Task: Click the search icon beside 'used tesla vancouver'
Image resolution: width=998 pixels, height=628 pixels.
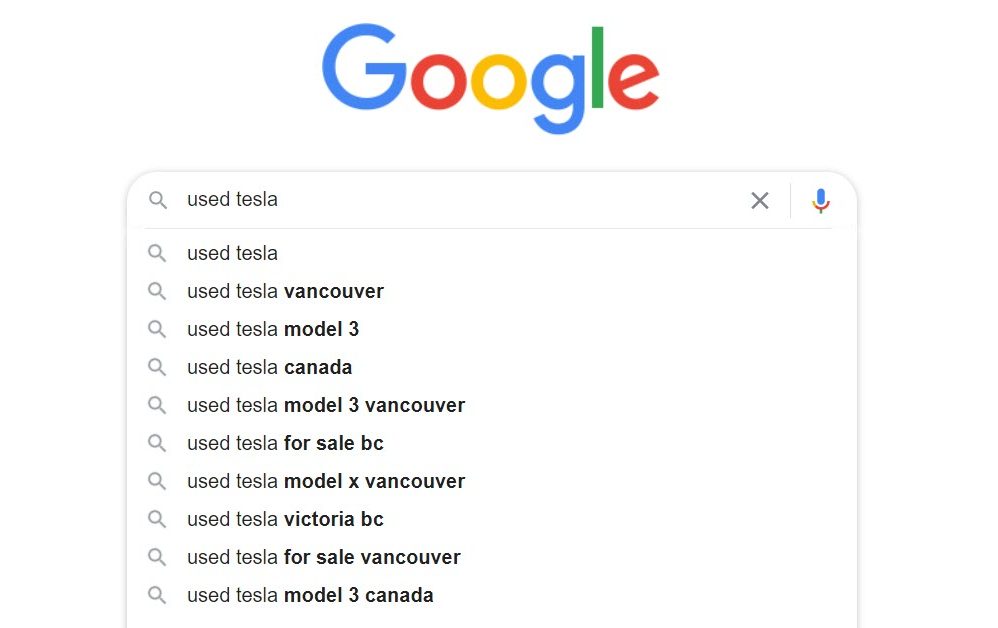Action: [157, 291]
